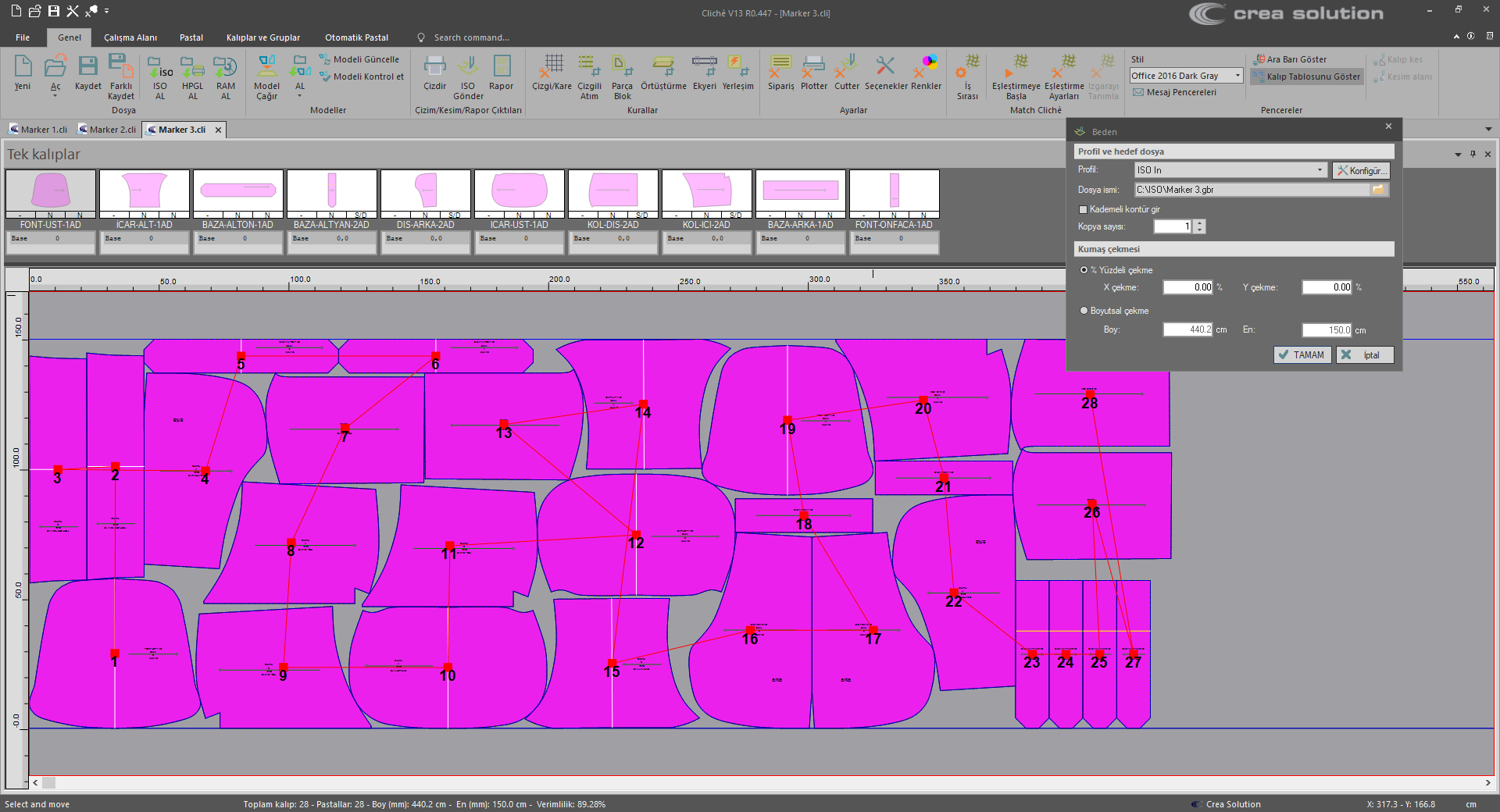Enable the Kademeli kontür gir checkbox
This screenshot has height=812, width=1500.
click(x=1083, y=209)
